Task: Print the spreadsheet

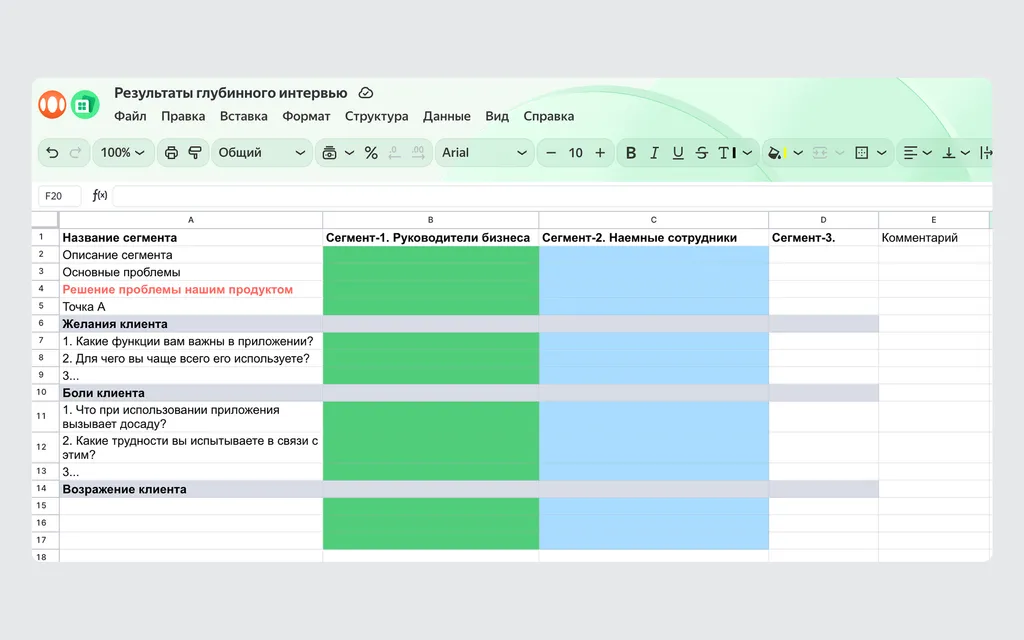Action: [171, 153]
